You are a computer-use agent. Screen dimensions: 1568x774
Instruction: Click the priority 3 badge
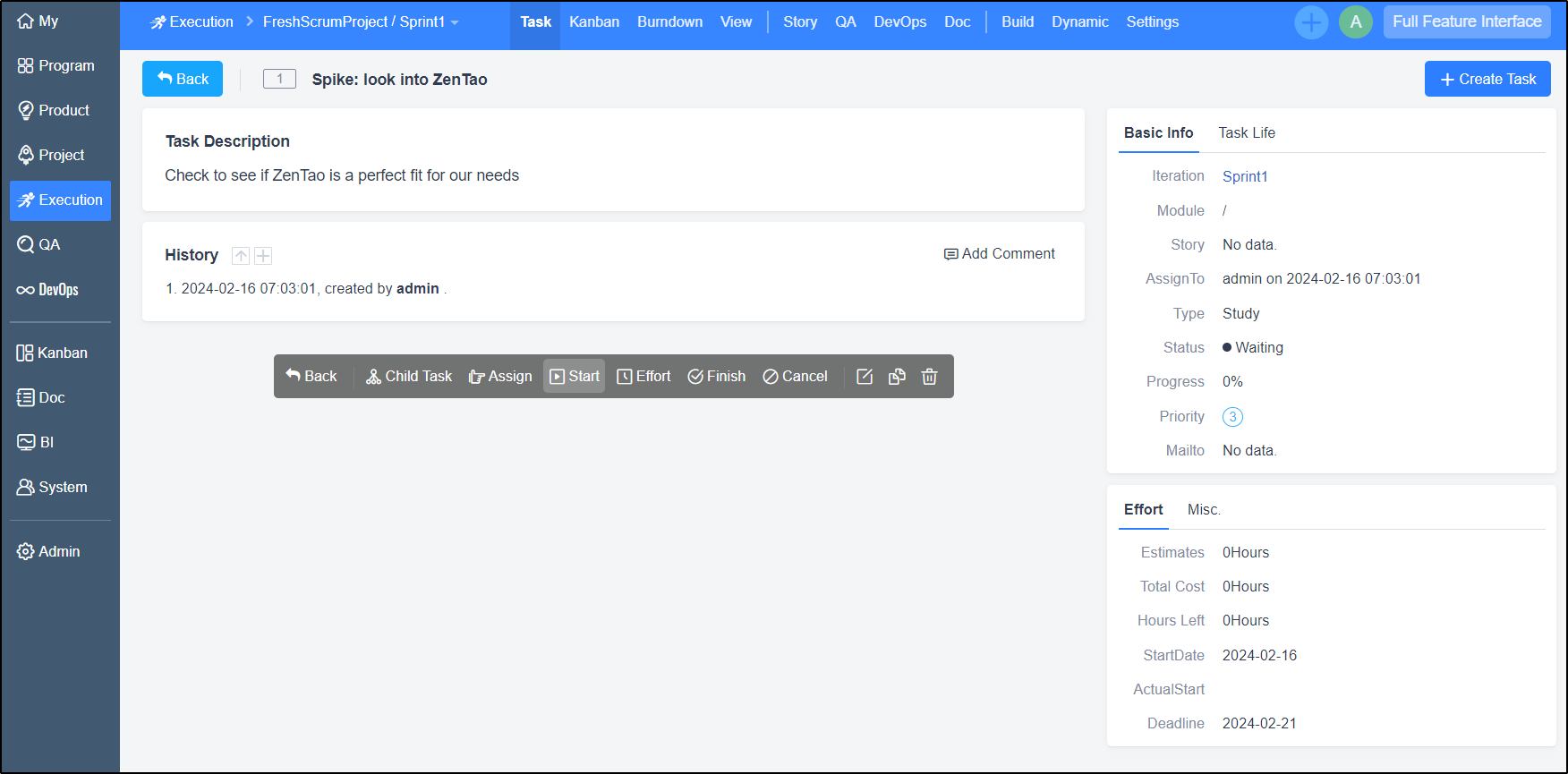click(x=1232, y=417)
